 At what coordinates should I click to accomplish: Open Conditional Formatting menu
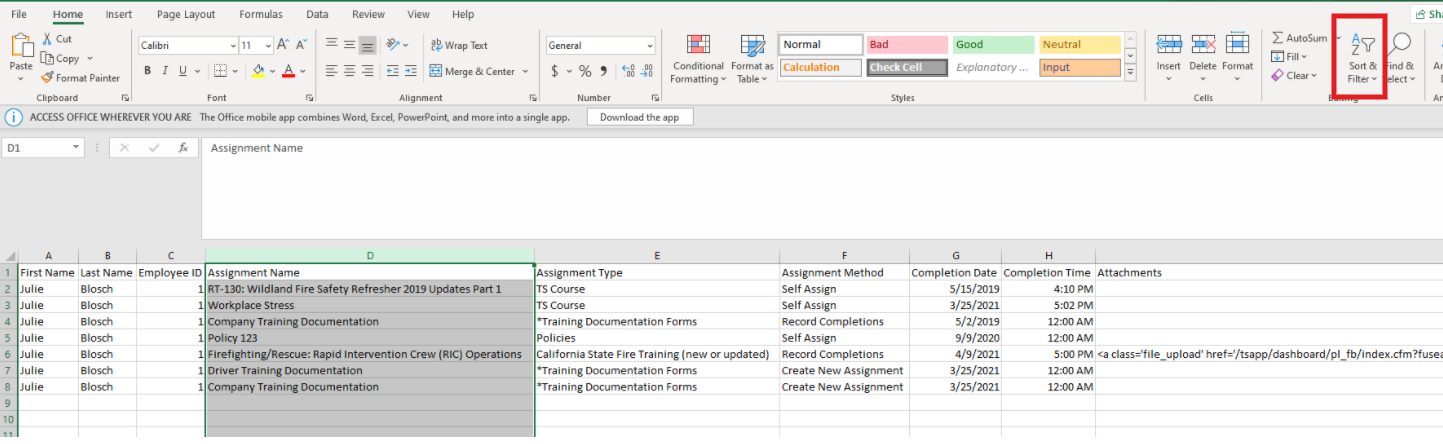click(x=698, y=59)
